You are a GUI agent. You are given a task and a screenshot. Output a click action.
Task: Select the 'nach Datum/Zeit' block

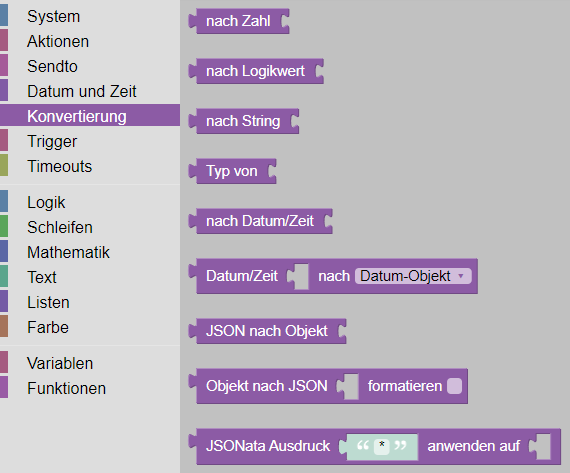pos(260,221)
